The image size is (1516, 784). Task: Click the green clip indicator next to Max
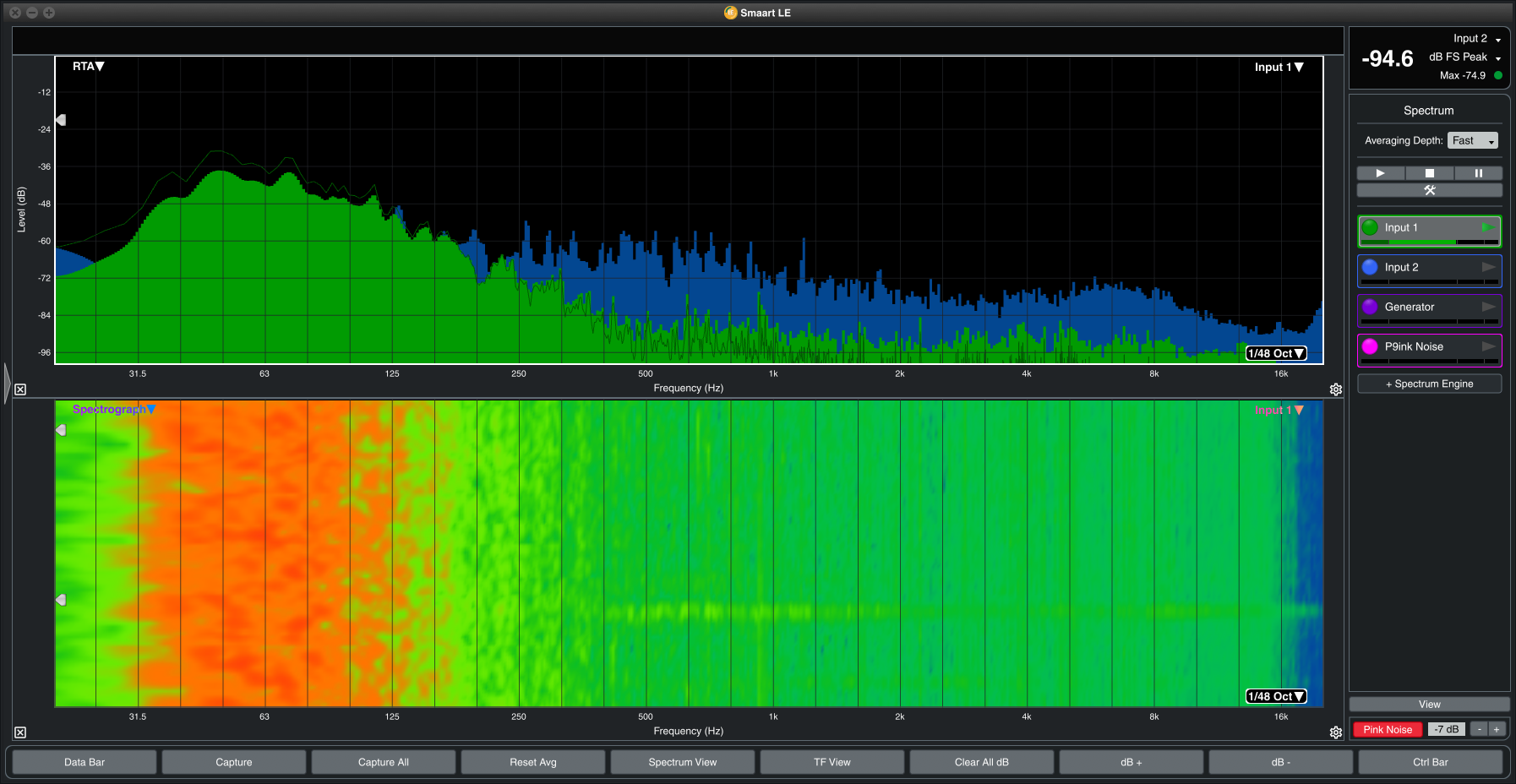(1498, 75)
